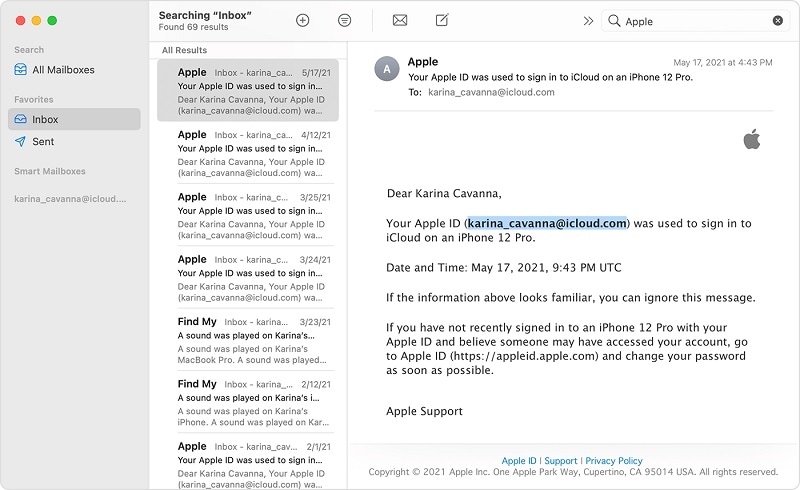Open the Apple ID footer link

click(518, 460)
